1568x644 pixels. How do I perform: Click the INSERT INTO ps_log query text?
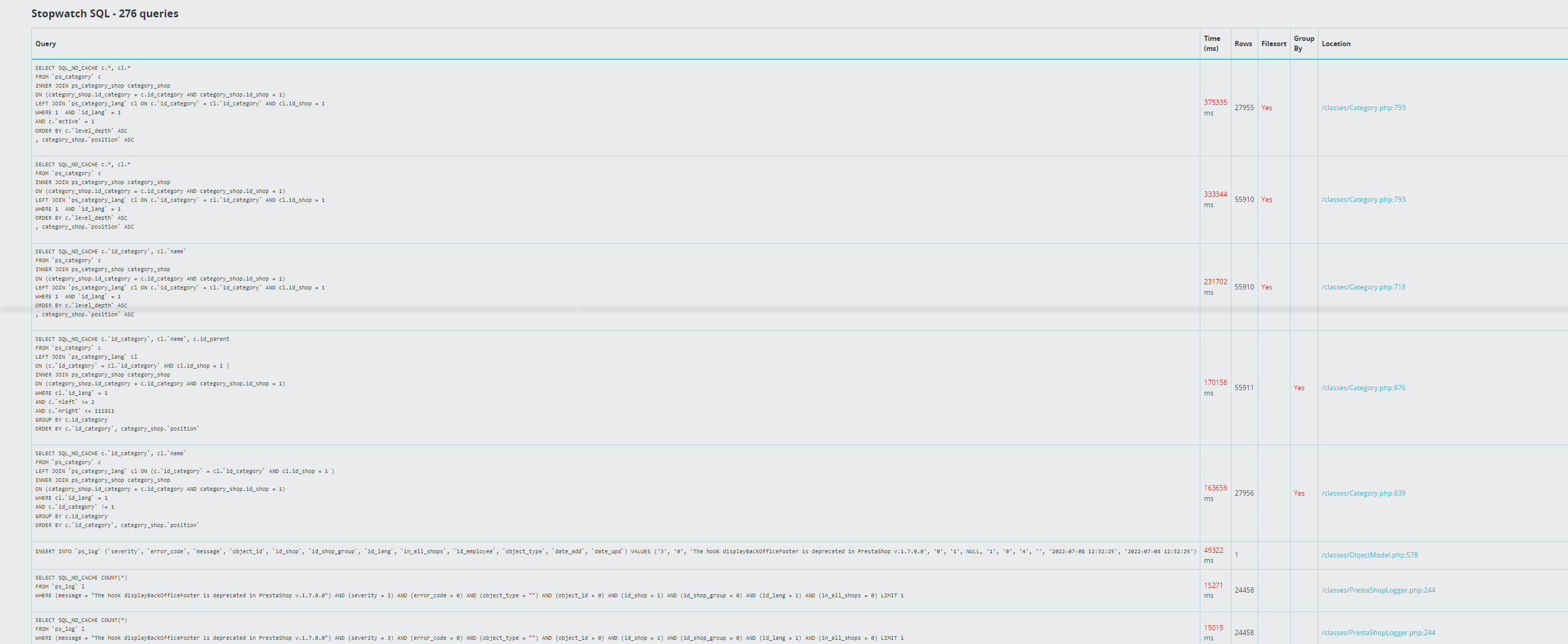(x=615, y=552)
